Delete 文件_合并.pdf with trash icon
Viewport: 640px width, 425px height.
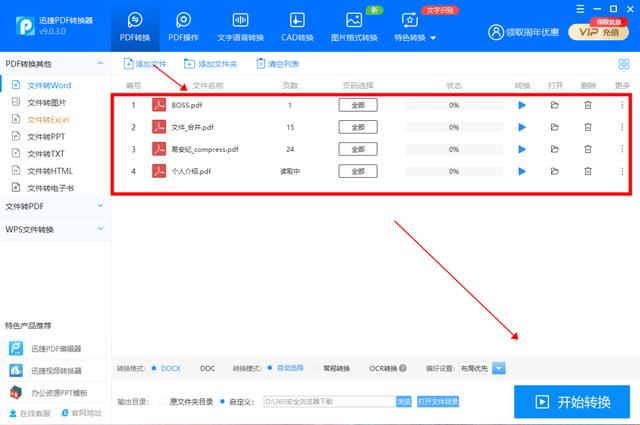pos(588,127)
